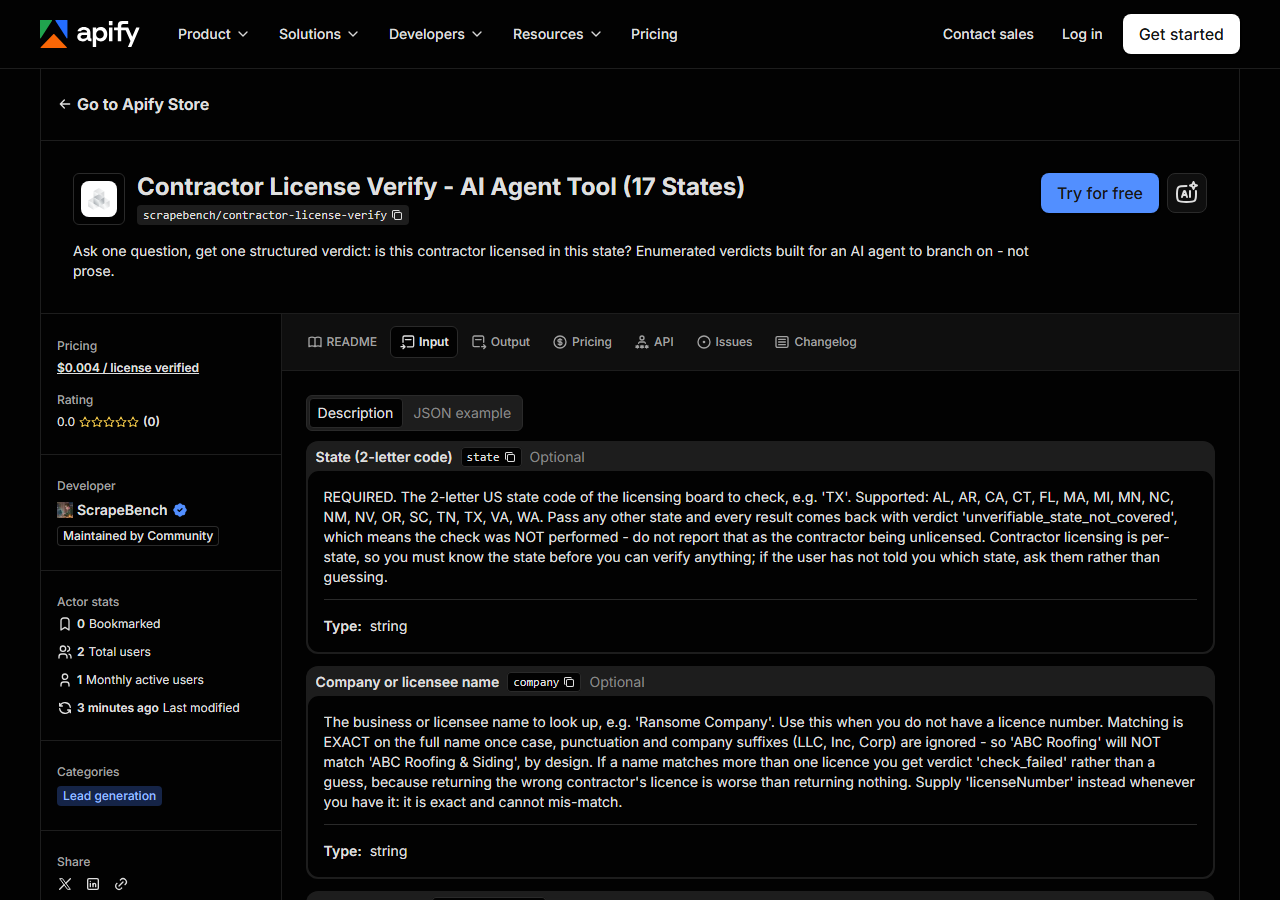
Task: Click the star rating in sidebar
Action: pos(109,422)
